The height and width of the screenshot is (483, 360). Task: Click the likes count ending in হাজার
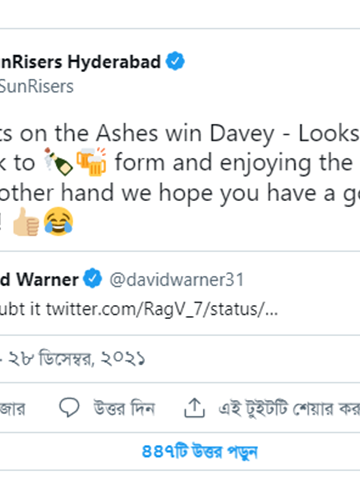pos(13,408)
